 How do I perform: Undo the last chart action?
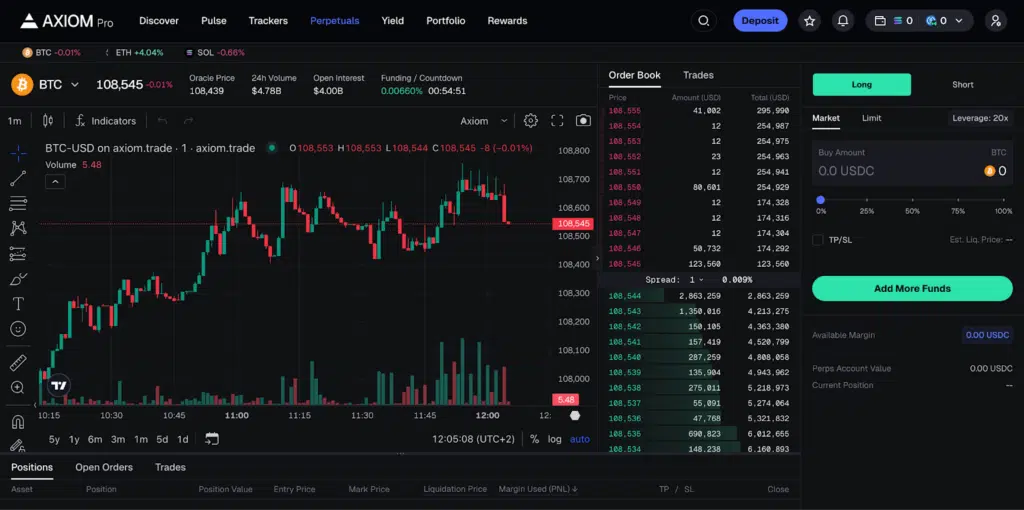pyautogui.click(x=163, y=121)
